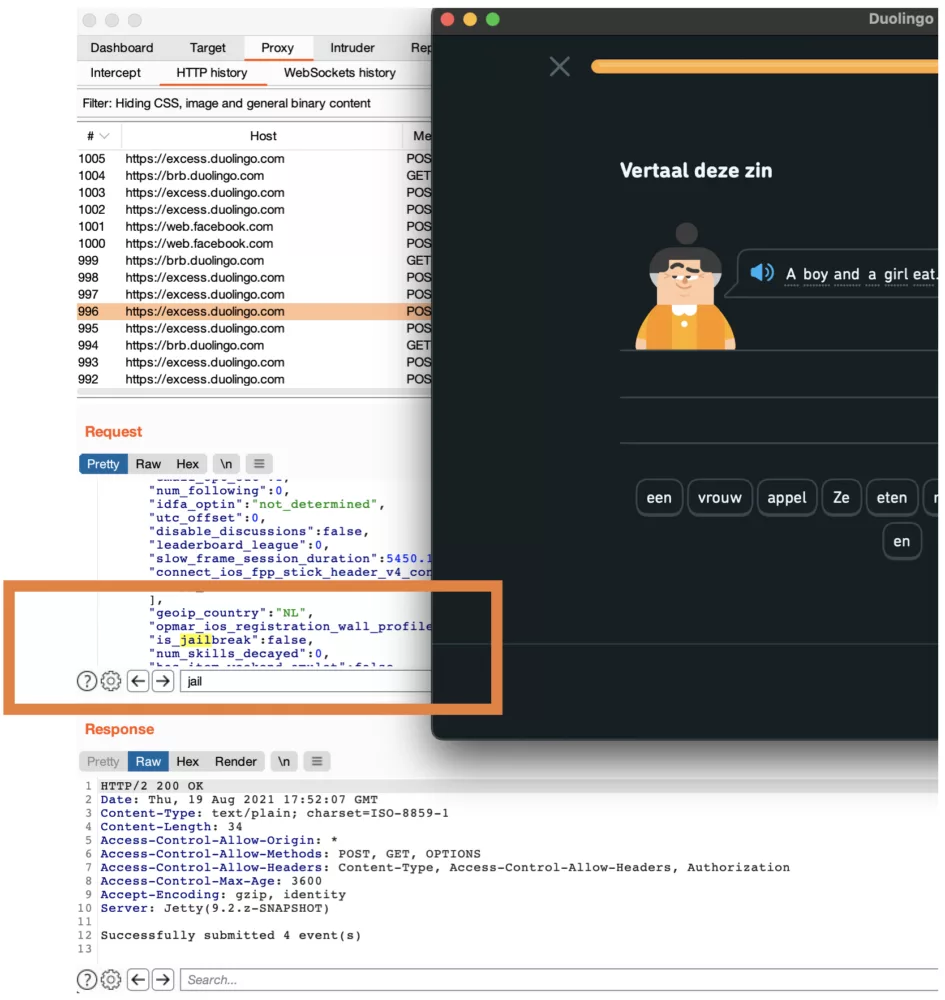Switch Request view to Raw
945x1000 pixels.
[148, 464]
